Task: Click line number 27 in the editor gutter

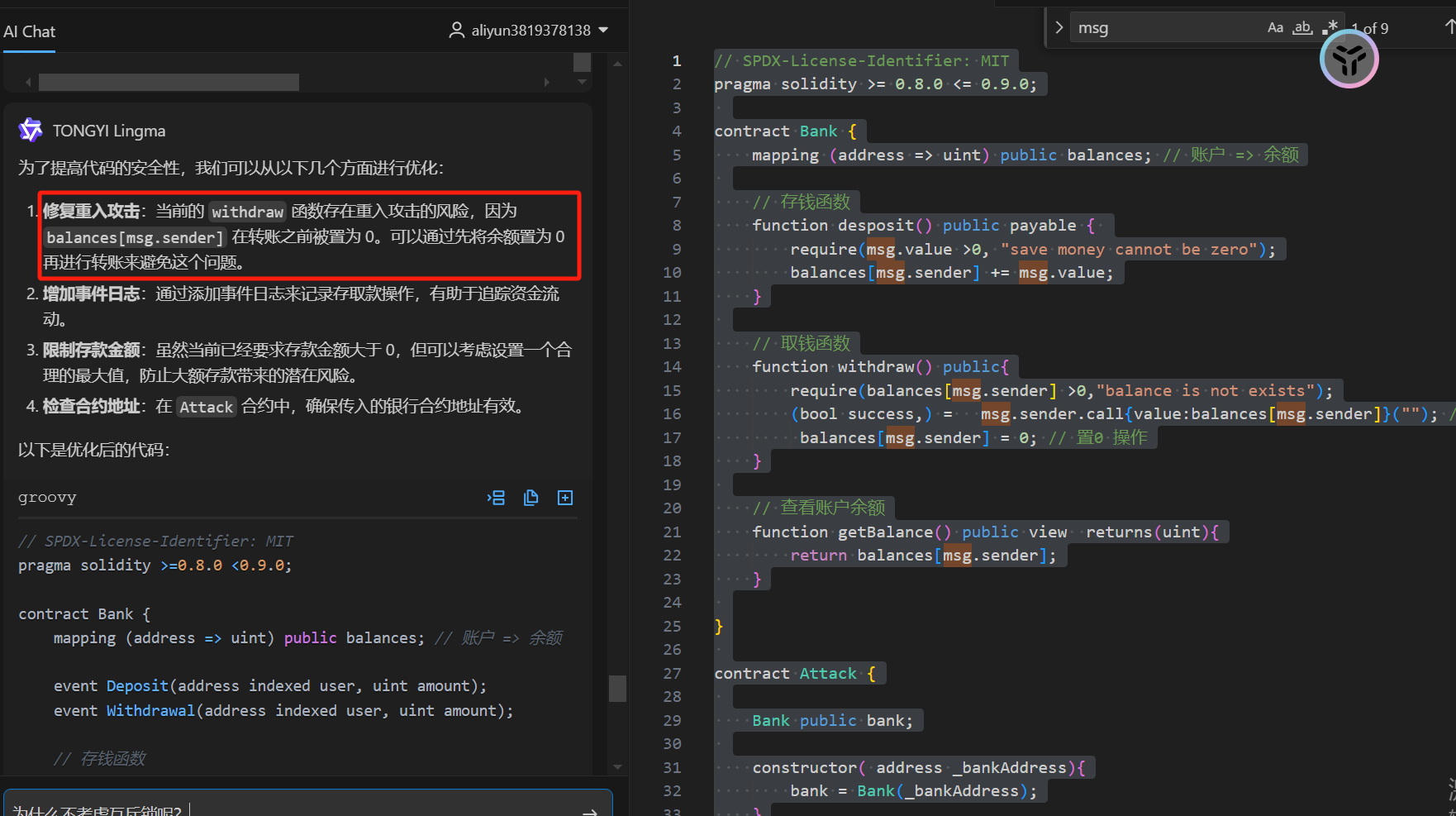Action: (x=673, y=673)
